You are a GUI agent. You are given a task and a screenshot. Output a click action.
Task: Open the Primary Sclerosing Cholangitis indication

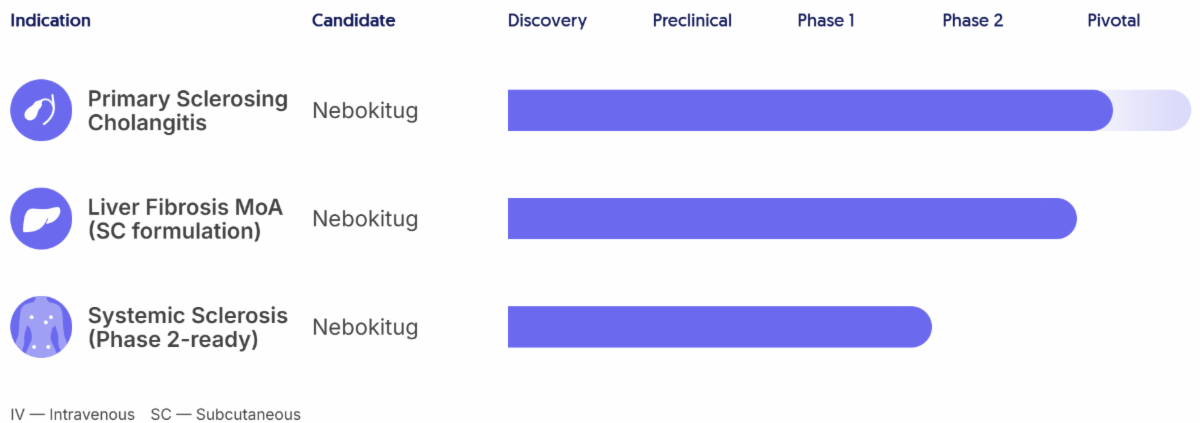pyautogui.click(x=187, y=111)
